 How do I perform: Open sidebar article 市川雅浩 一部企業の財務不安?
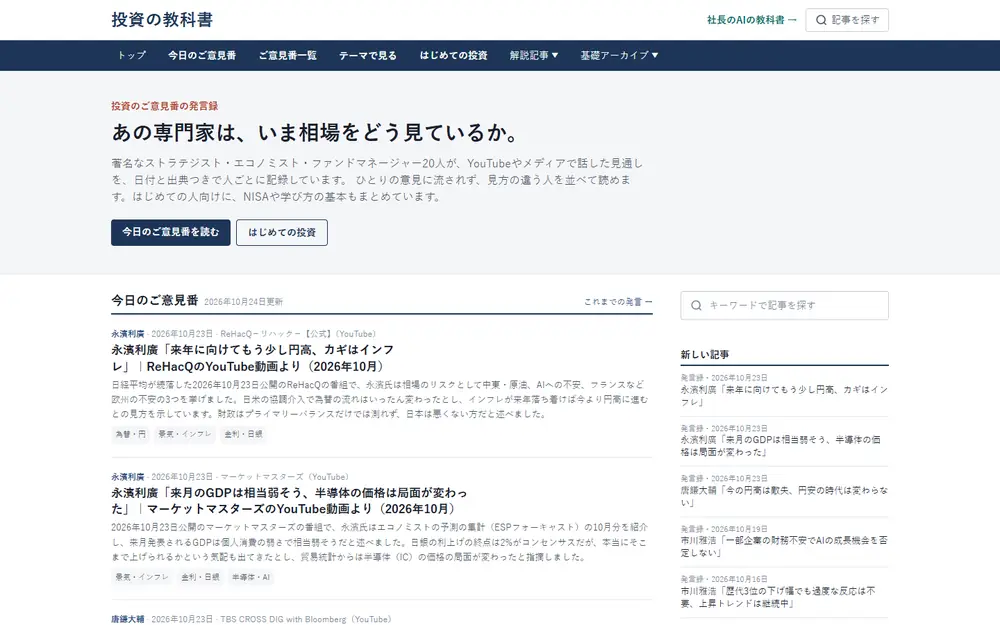(784, 547)
